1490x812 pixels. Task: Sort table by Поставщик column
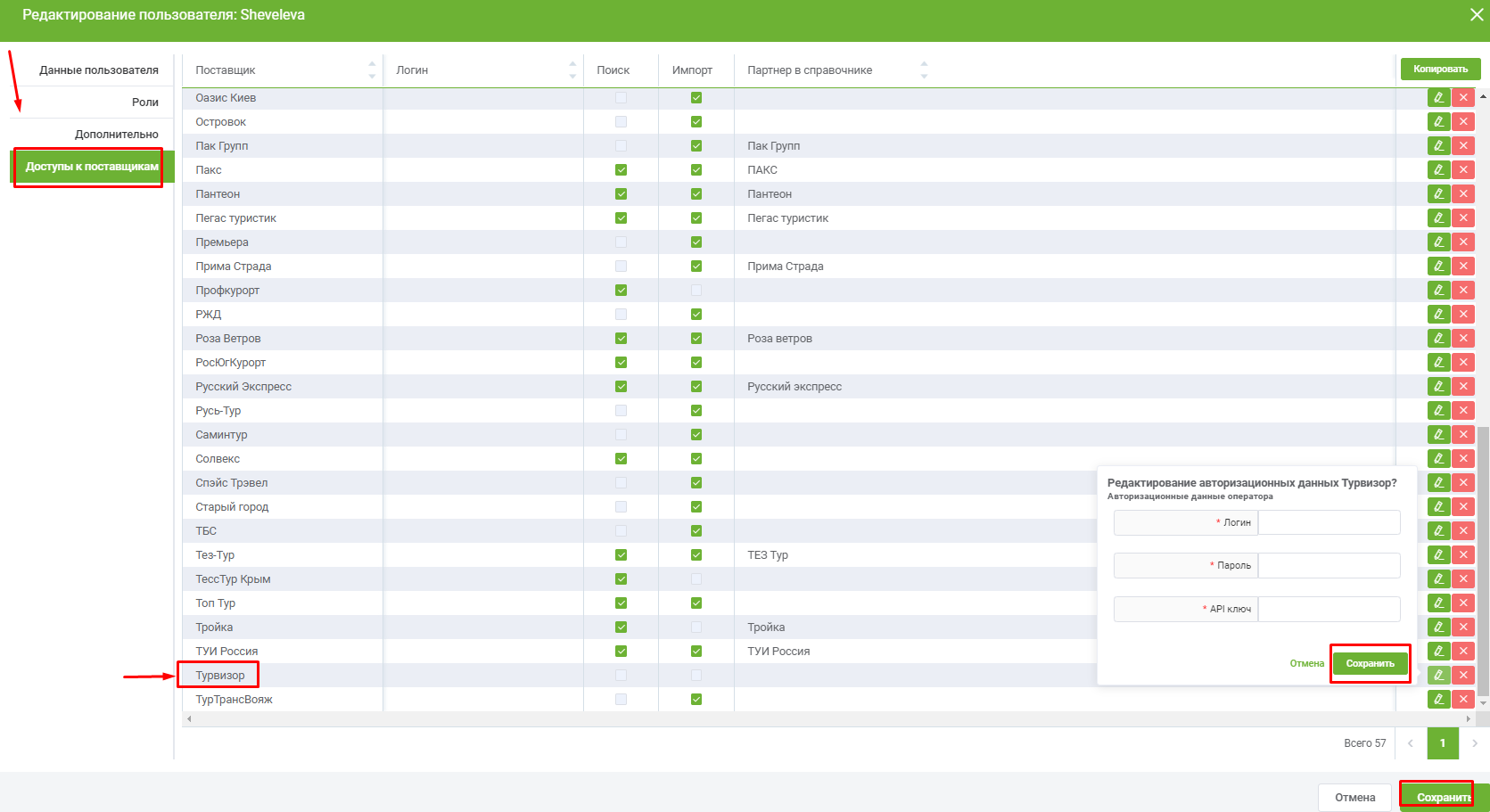click(x=372, y=70)
